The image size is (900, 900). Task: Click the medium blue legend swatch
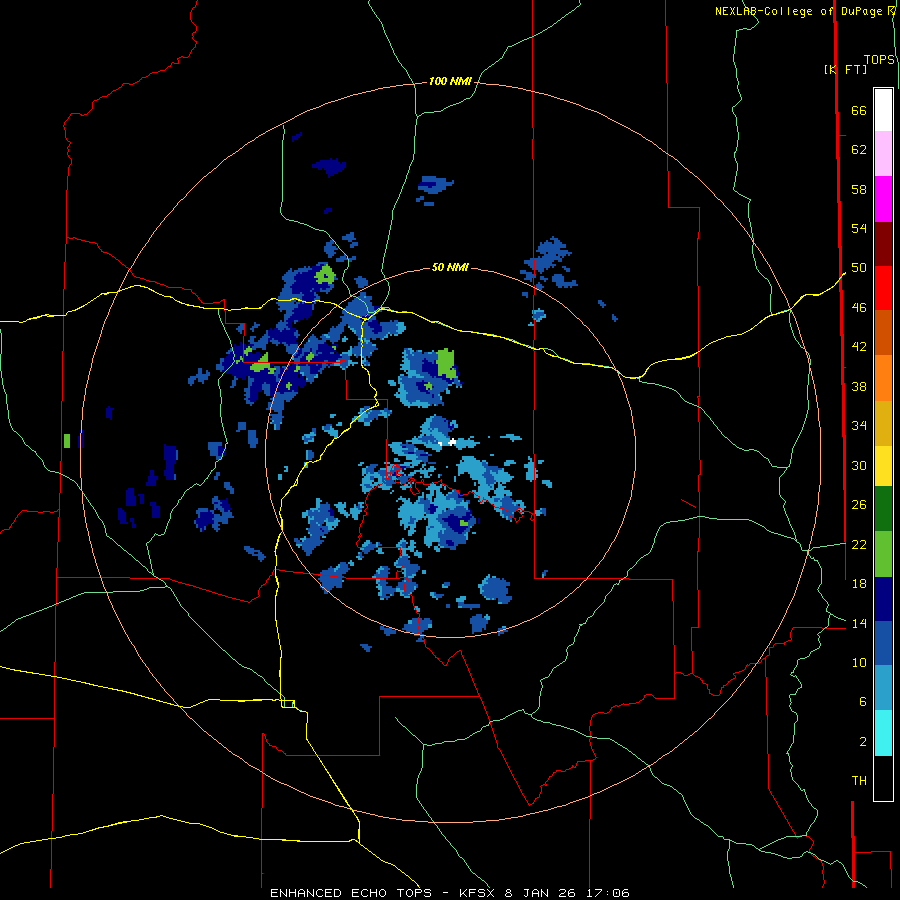coord(883,643)
